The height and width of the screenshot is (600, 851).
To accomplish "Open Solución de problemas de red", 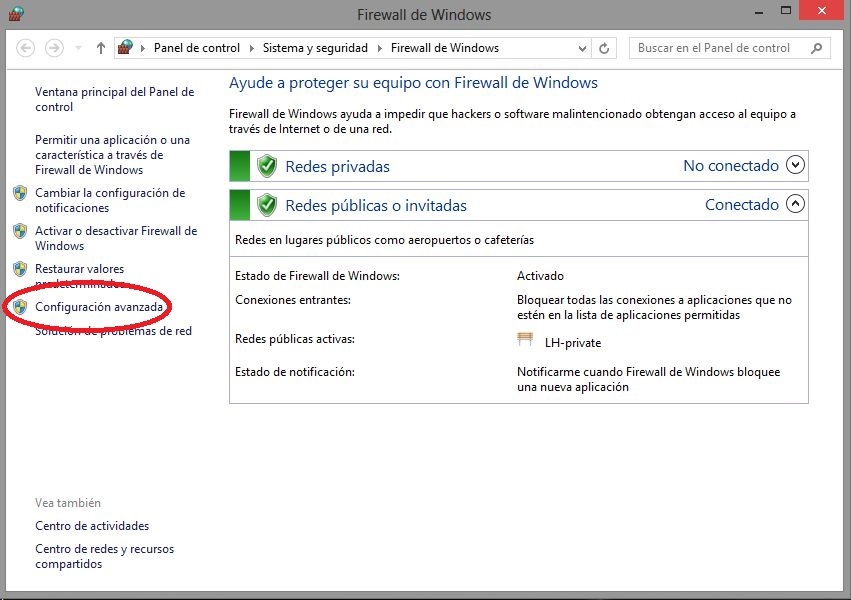I will pos(113,331).
